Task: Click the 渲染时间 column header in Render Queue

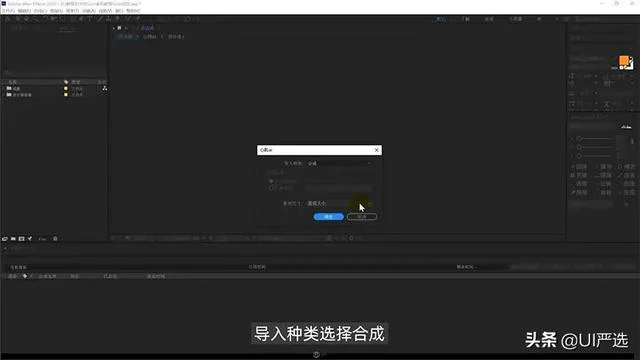Action: (x=156, y=276)
